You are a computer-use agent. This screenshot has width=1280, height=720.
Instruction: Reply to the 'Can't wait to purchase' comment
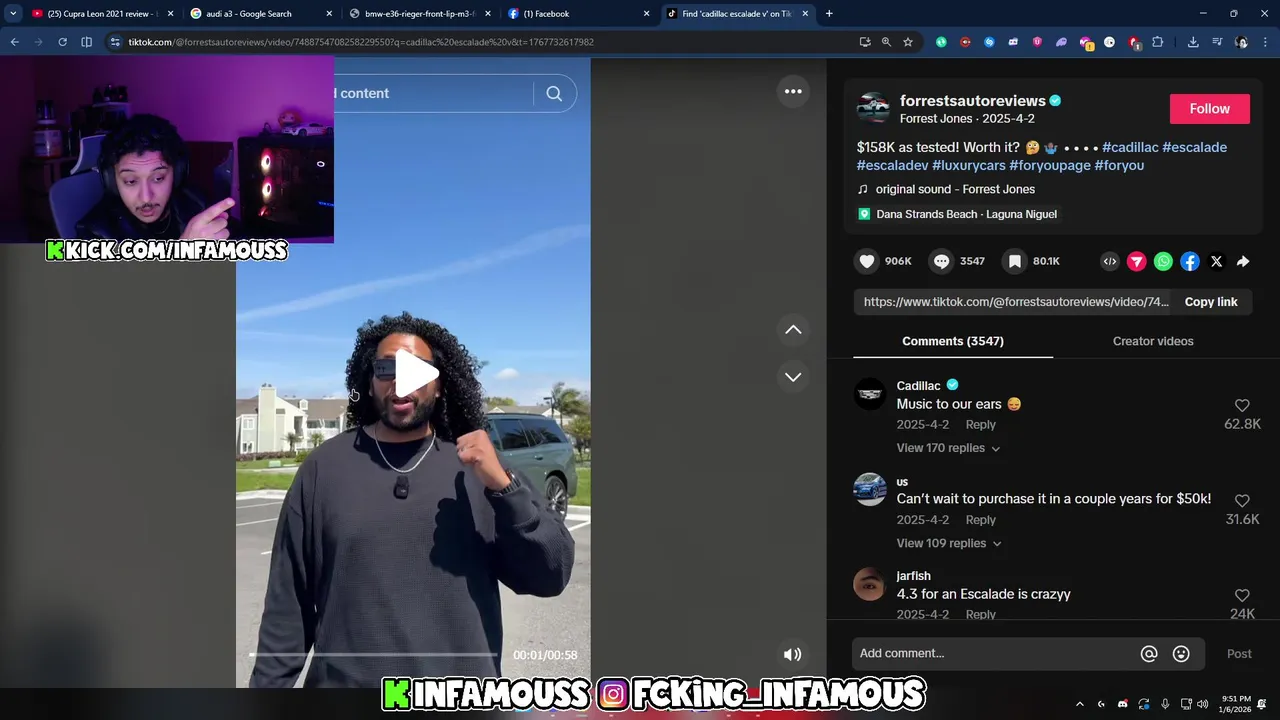[980, 520]
